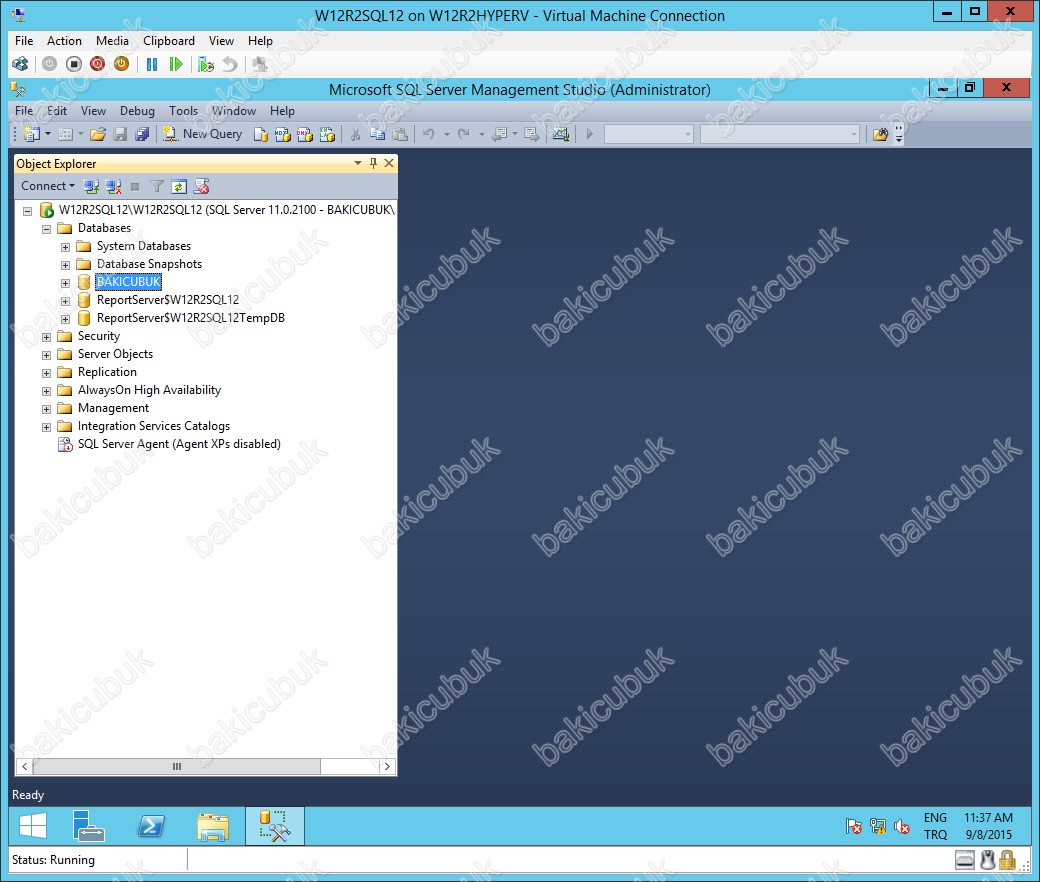This screenshot has height=882, width=1040.
Task: Expand the Integration Services Catalogs folder
Action: tap(46, 427)
